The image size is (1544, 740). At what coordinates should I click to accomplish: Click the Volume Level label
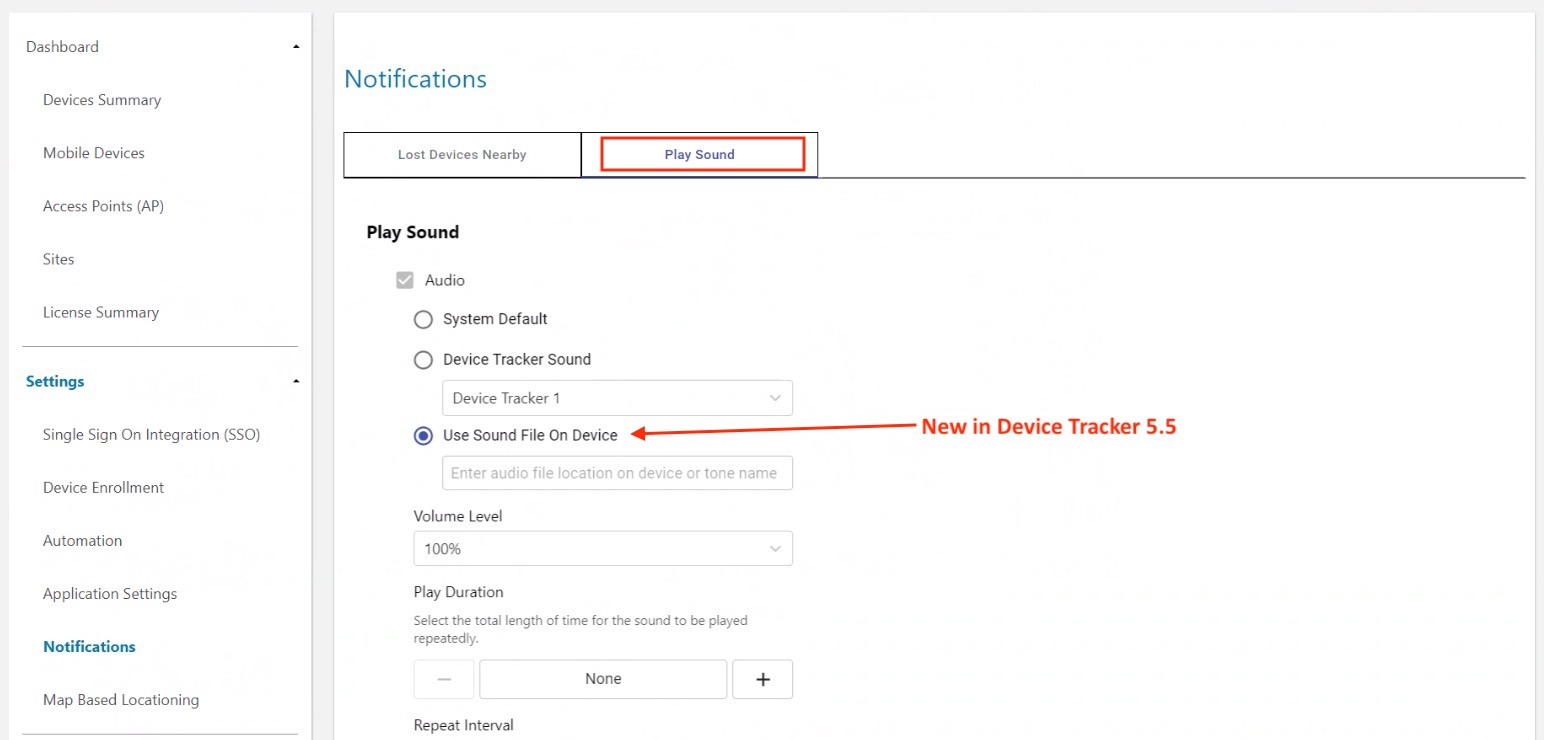point(458,516)
